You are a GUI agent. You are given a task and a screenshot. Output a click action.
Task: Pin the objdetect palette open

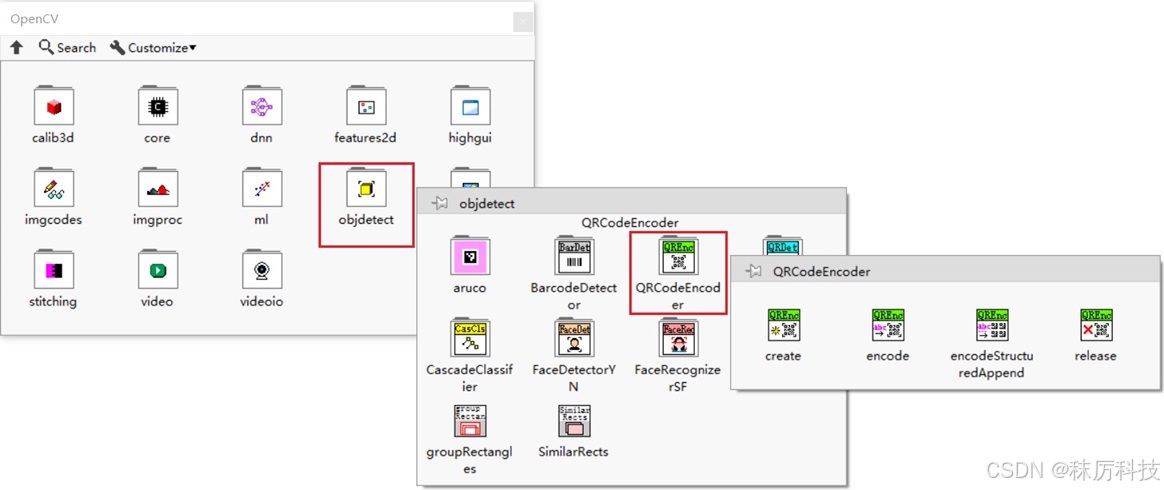tap(440, 203)
